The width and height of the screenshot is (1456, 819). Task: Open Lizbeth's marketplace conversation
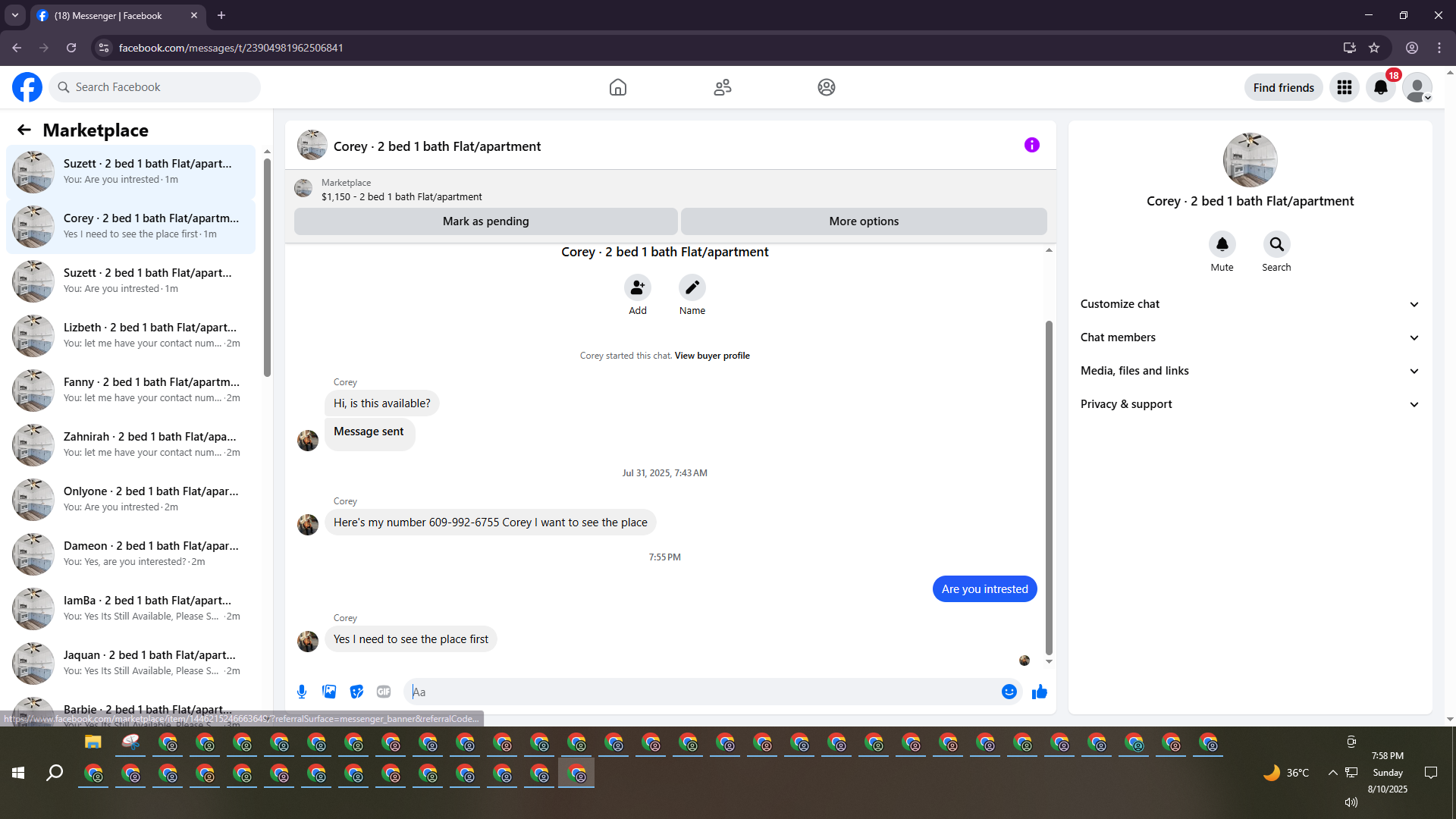133,335
